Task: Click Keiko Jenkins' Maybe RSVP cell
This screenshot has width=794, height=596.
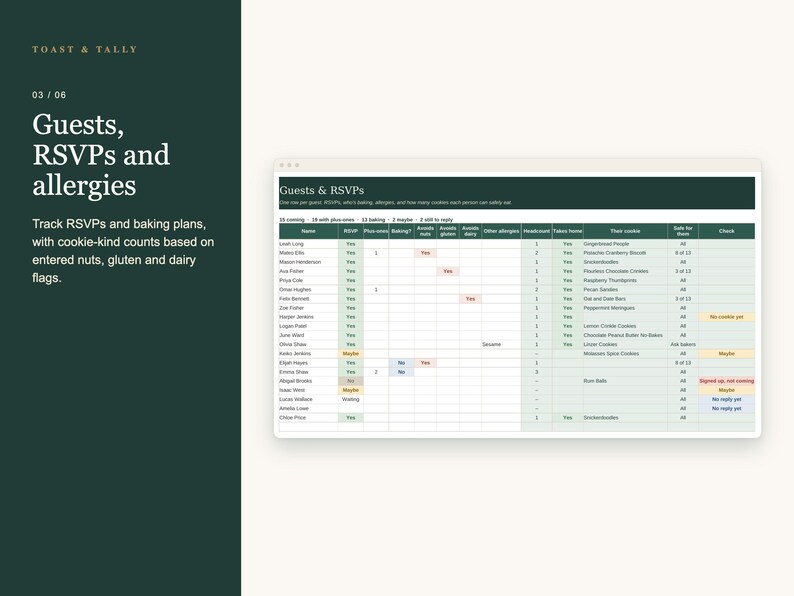Action: point(350,353)
